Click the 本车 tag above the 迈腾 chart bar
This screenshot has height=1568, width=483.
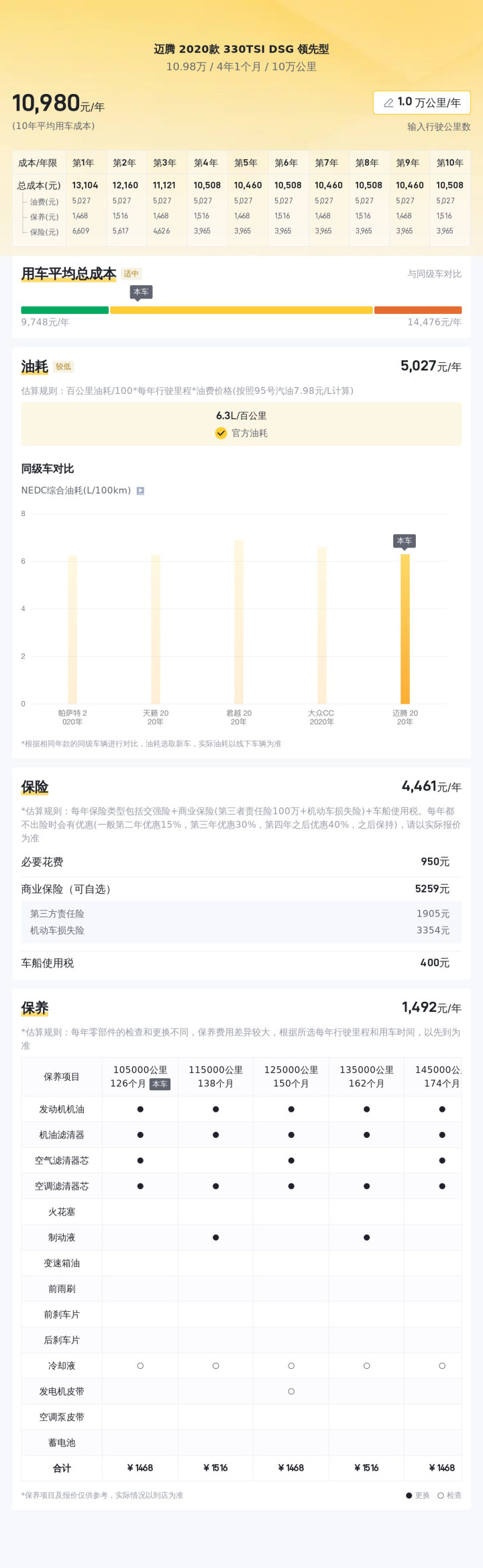tap(405, 541)
